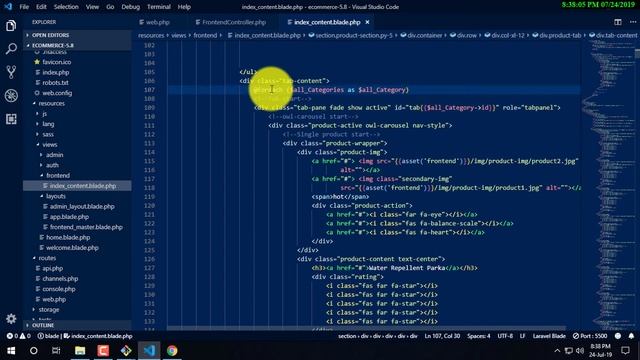This screenshot has height=360, width=640.
Task: Expand the sass folder
Action: [48, 134]
